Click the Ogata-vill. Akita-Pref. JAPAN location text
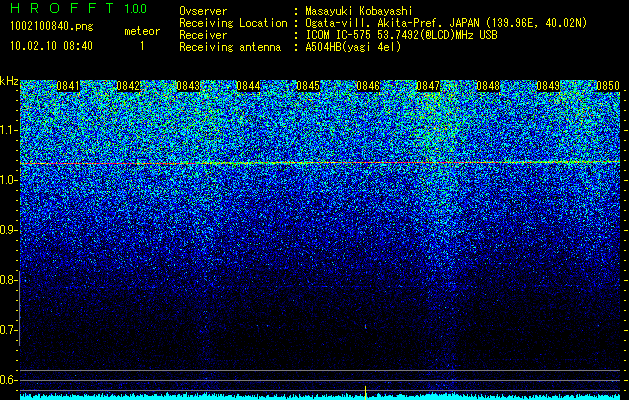The image size is (629, 400). tap(446, 23)
